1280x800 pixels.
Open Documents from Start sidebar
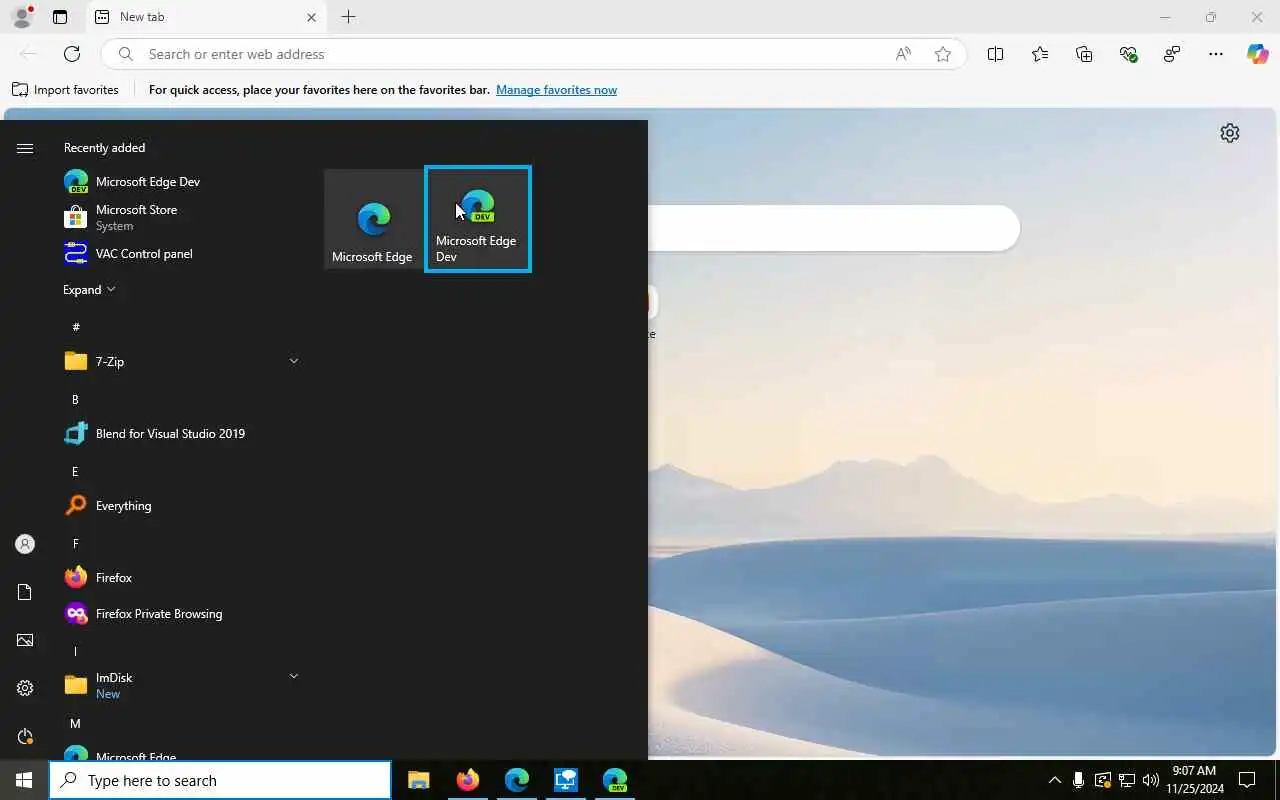point(25,592)
